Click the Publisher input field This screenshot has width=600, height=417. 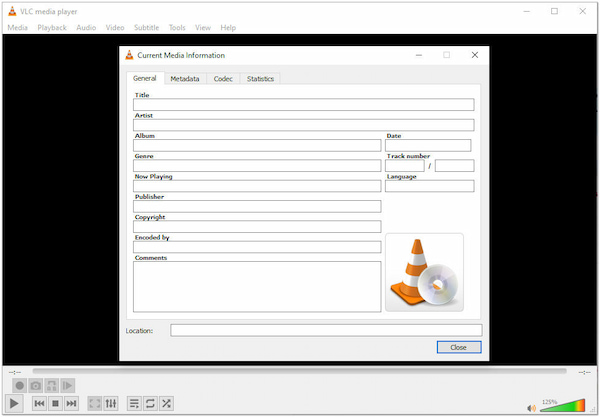[x=257, y=206]
